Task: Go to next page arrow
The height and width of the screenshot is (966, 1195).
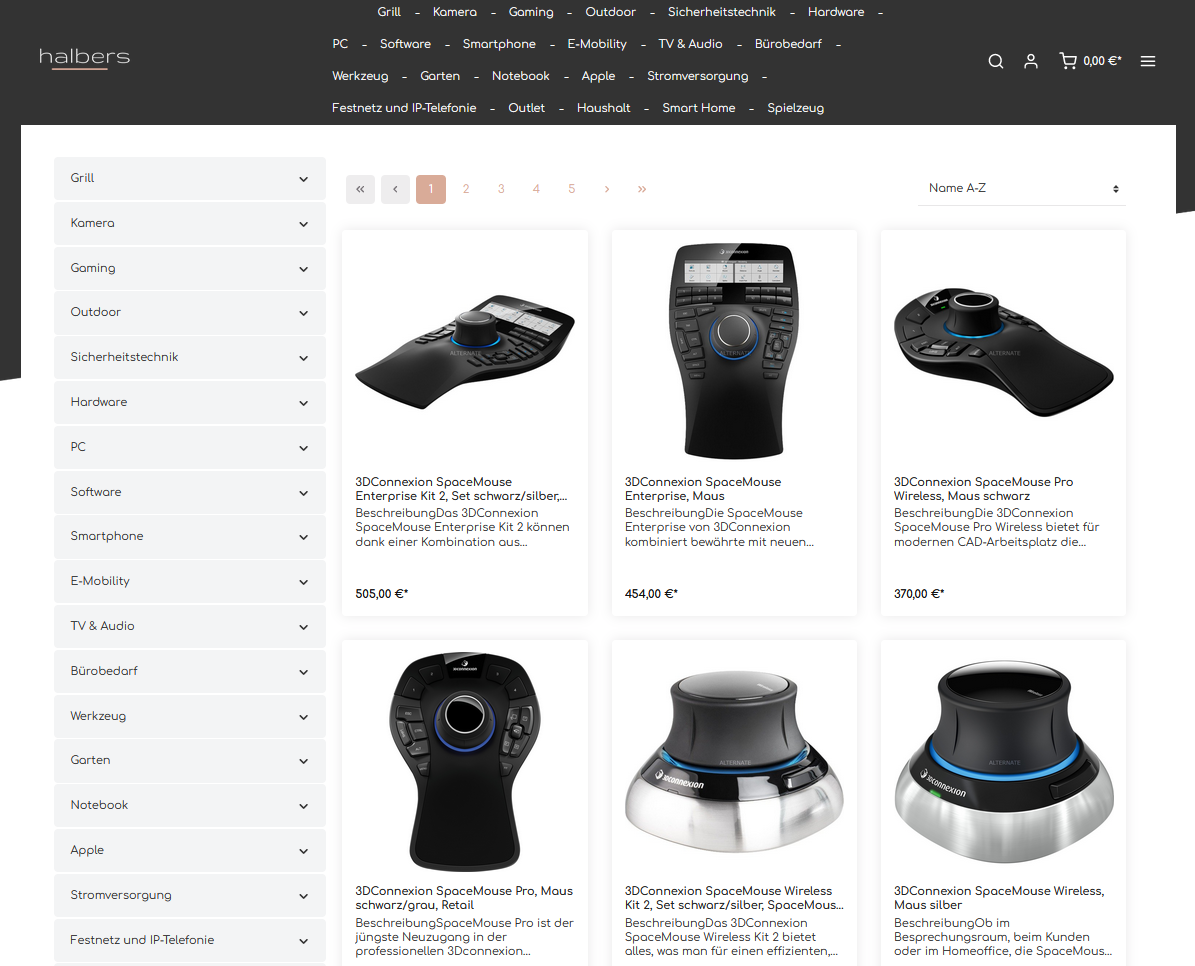Action: point(607,189)
